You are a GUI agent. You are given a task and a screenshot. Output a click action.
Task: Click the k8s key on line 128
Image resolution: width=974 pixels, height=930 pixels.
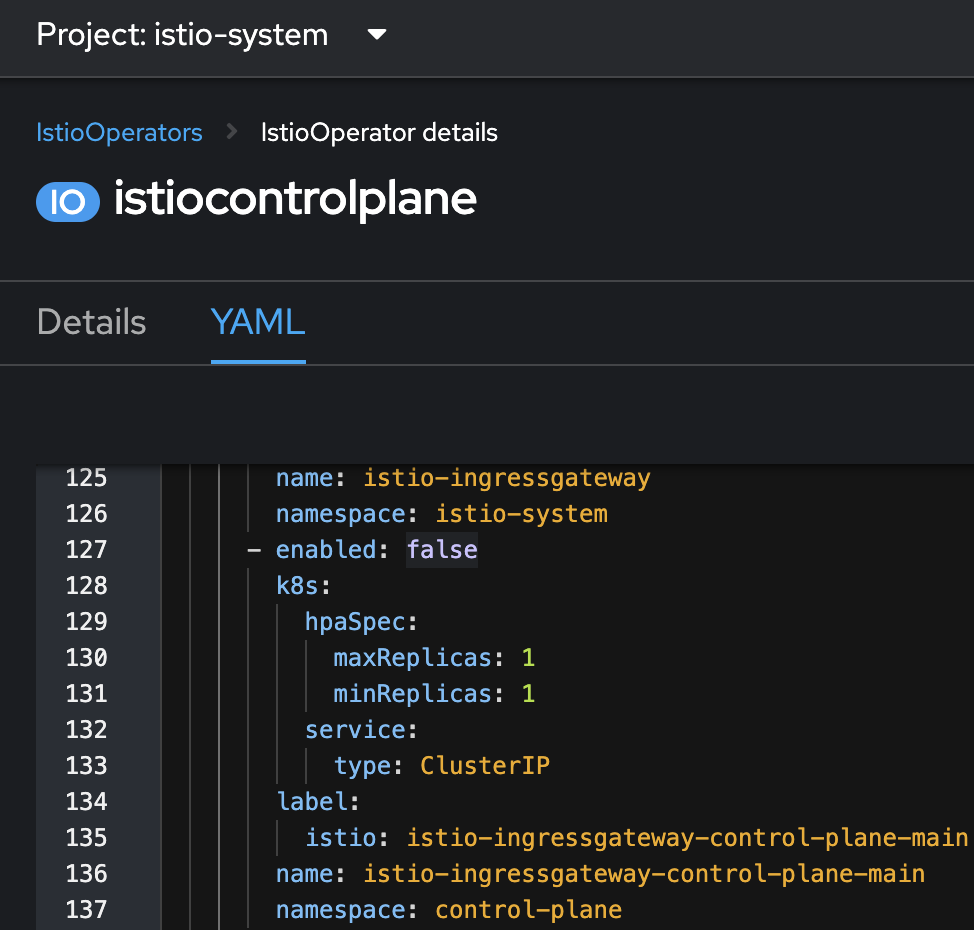(x=298, y=586)
